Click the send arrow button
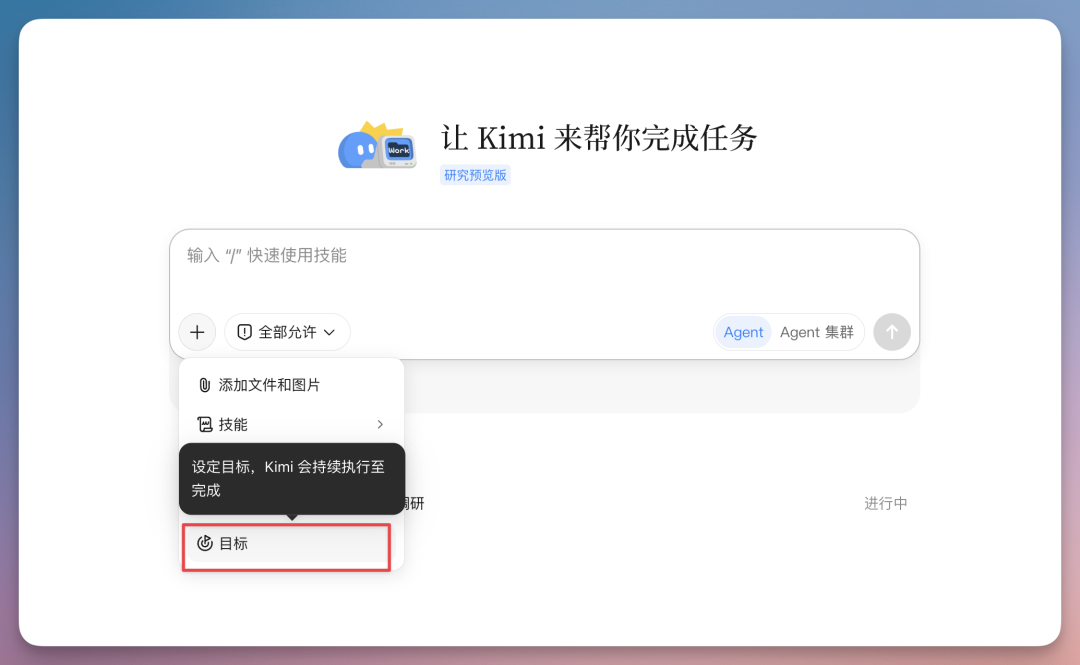1080x665 pixels. [x=892, y=332]
